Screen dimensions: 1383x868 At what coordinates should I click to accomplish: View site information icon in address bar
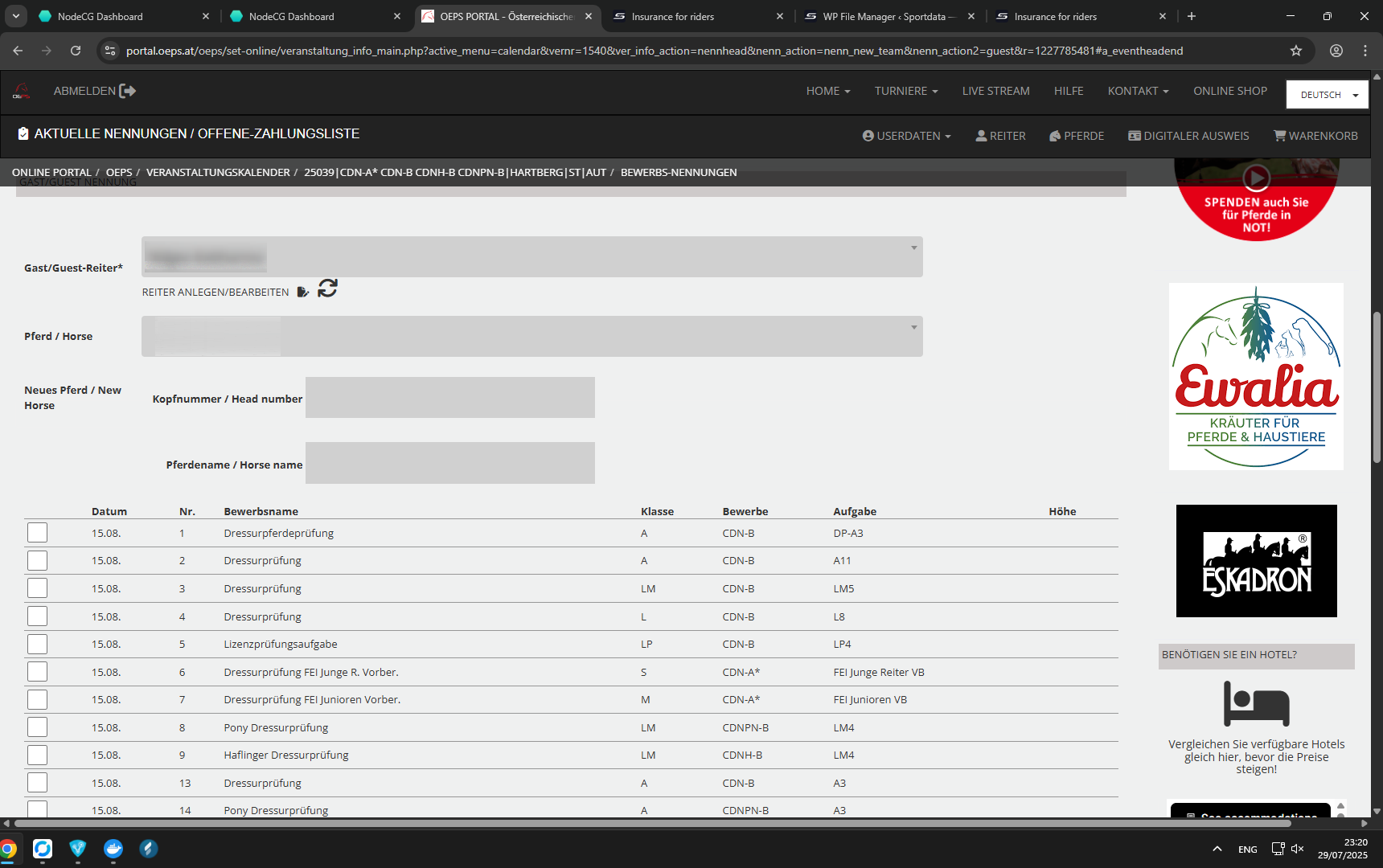tap(110, 51)
